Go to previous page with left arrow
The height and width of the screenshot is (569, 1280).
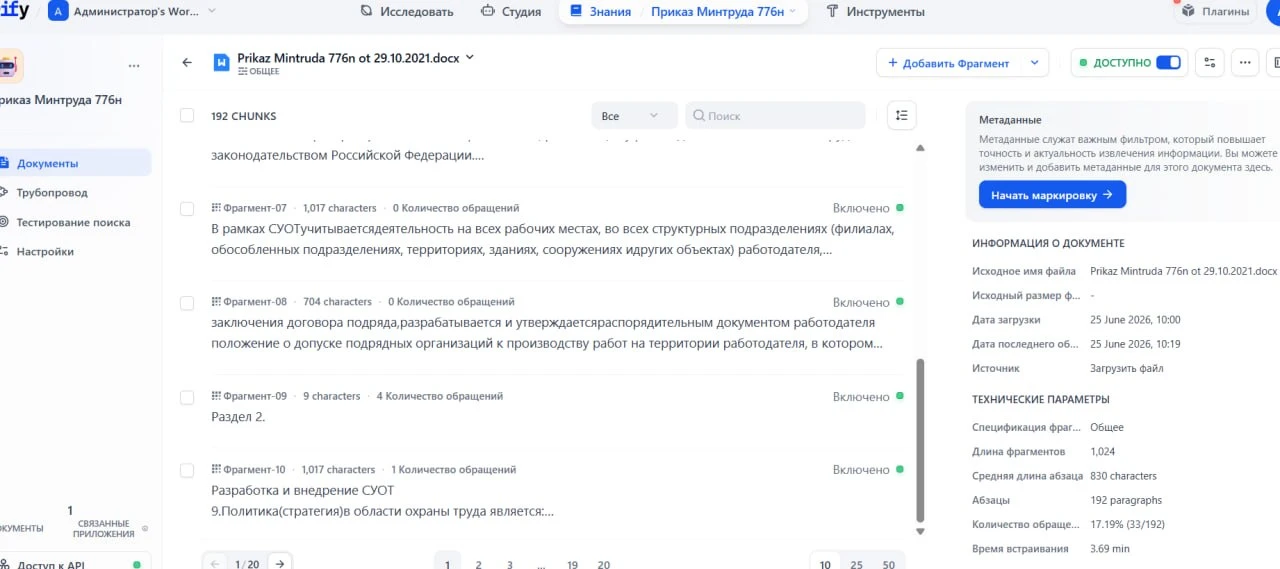[215, 564]
